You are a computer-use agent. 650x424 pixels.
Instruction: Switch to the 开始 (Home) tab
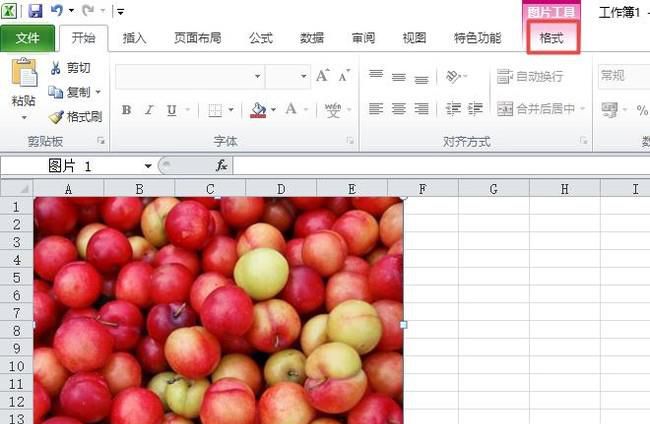click(83, 38)
